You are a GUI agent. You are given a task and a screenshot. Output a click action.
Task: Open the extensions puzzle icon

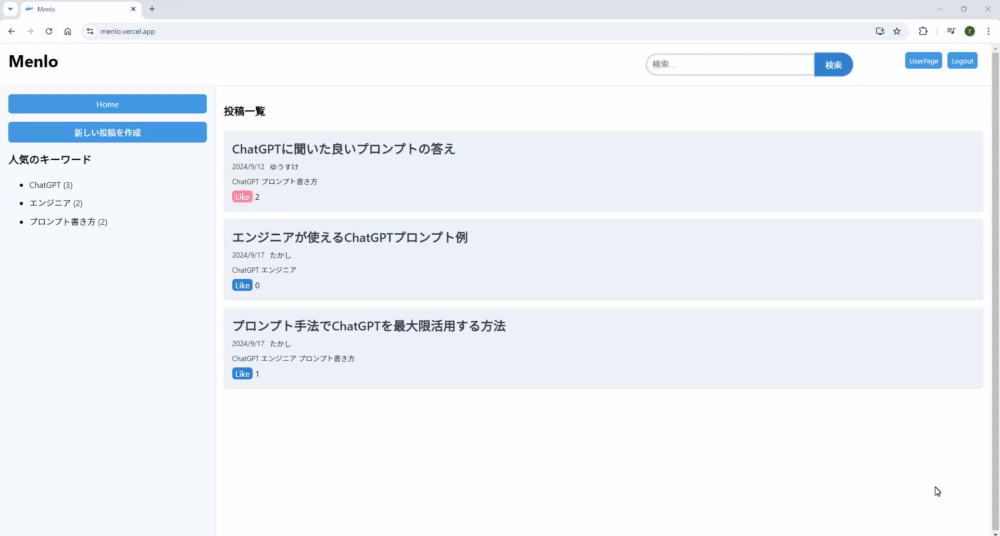click(x=923, y=31)
